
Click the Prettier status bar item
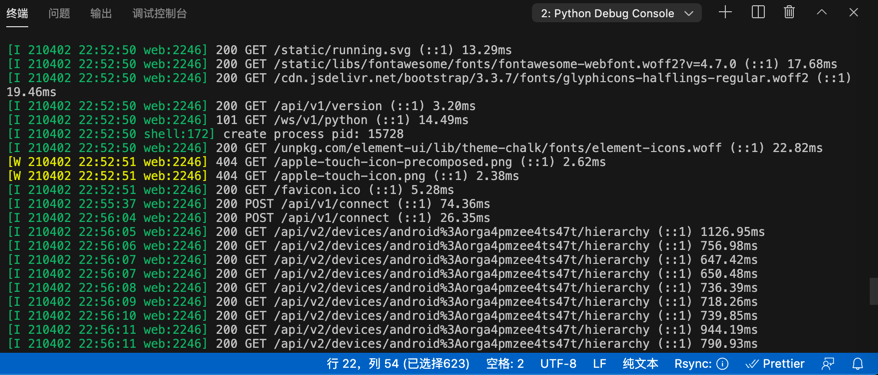coord(775,364)
